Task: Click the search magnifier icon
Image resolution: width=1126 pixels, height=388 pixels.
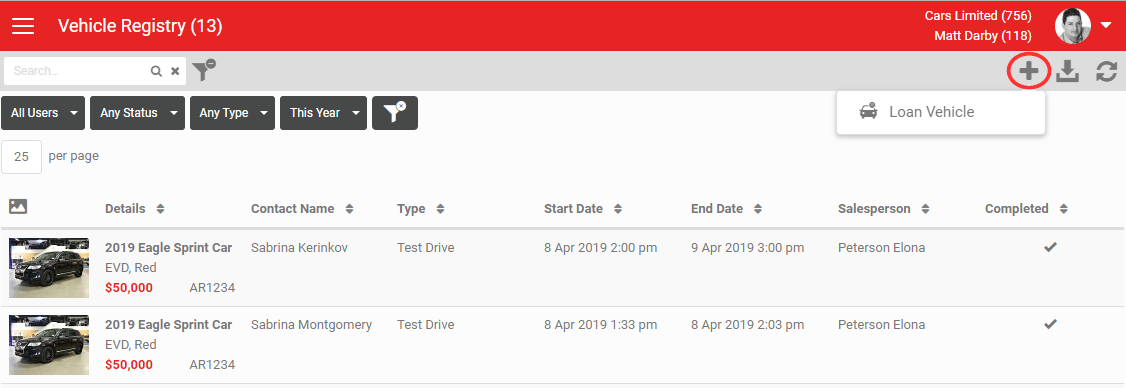Action: tap(156, 71)
